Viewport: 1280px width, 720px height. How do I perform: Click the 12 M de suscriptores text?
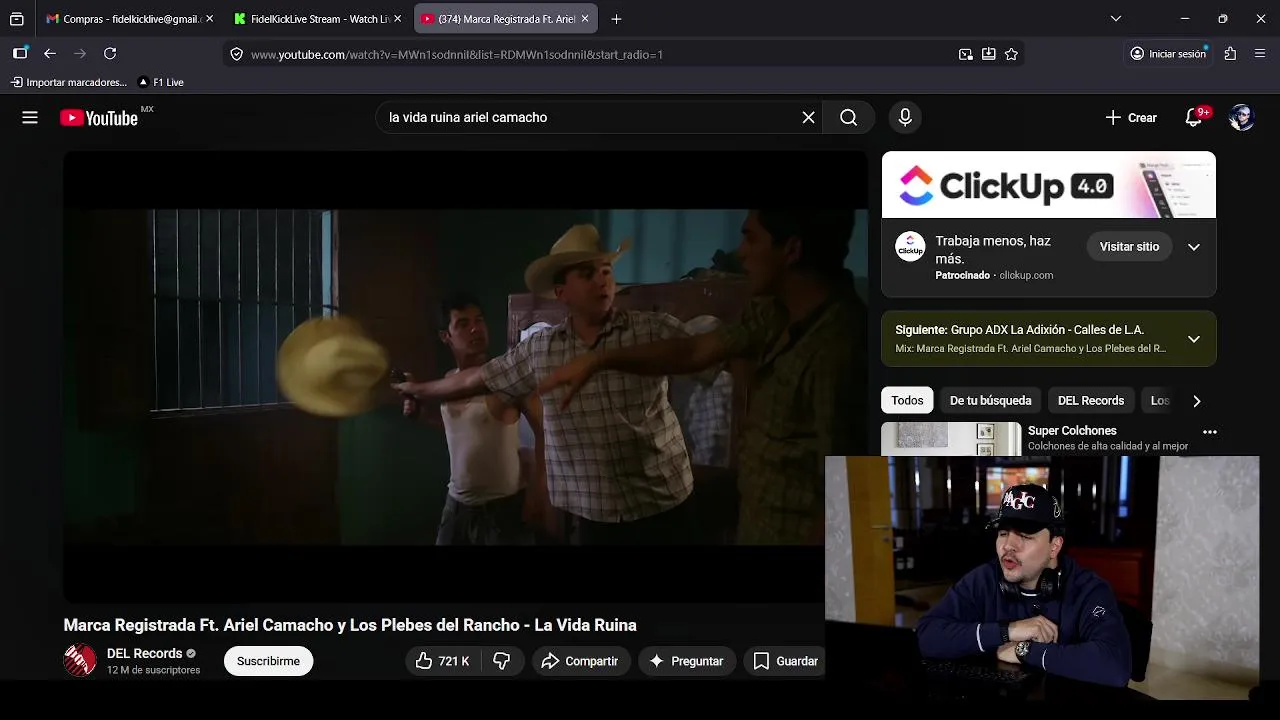(x=154, y=670)
